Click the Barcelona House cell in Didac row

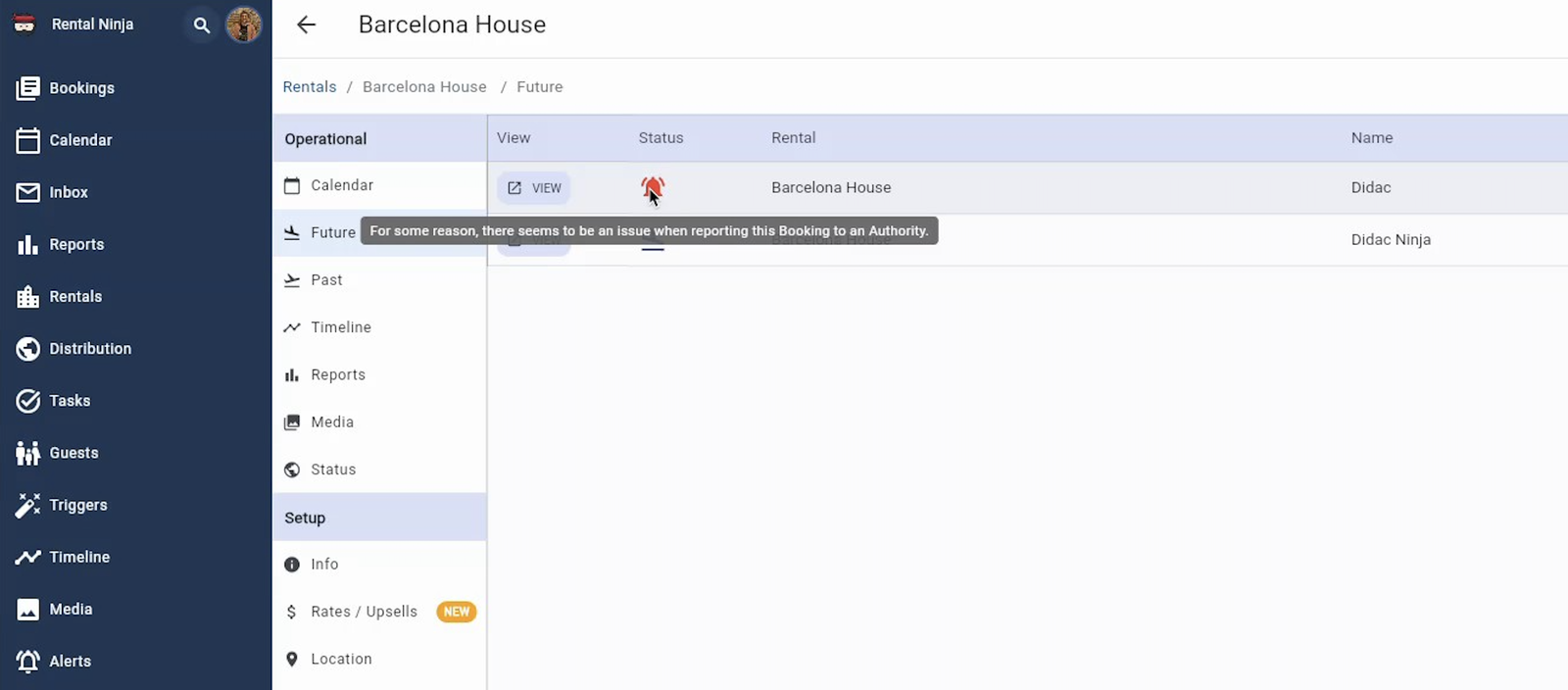point(831,187)
